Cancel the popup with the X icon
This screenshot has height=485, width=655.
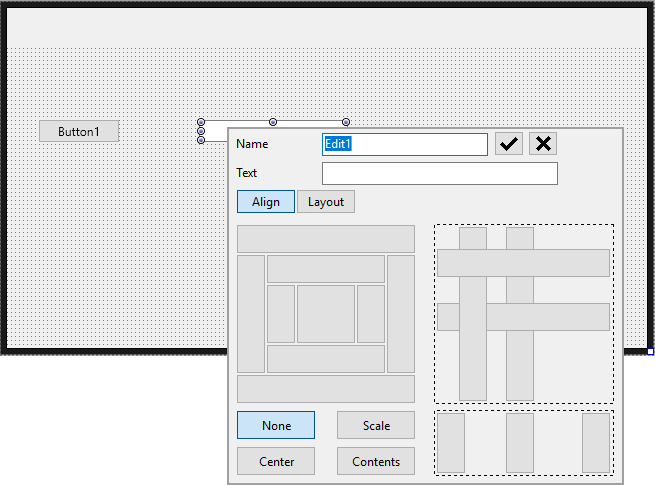543,144
